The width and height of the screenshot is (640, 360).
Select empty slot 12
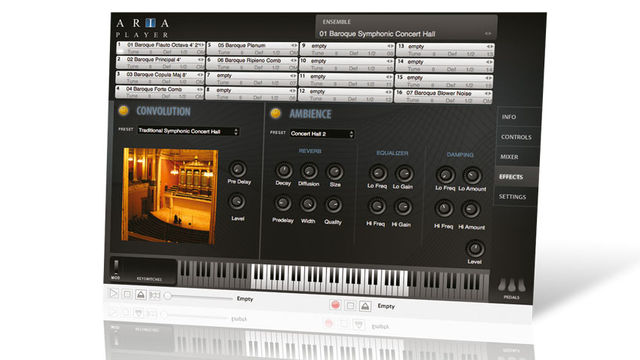tap(345, 95)
